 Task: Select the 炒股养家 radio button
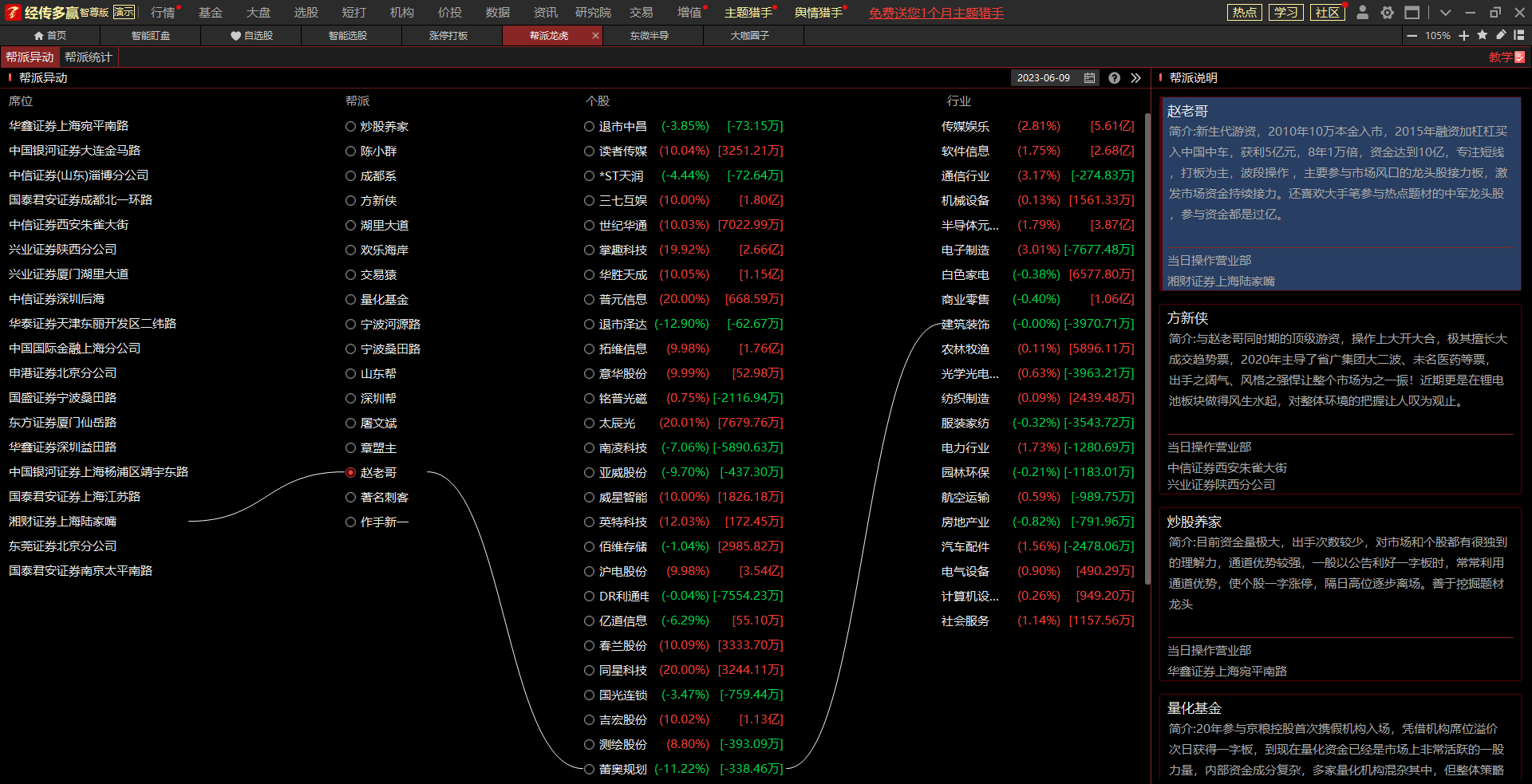point(350,126)
